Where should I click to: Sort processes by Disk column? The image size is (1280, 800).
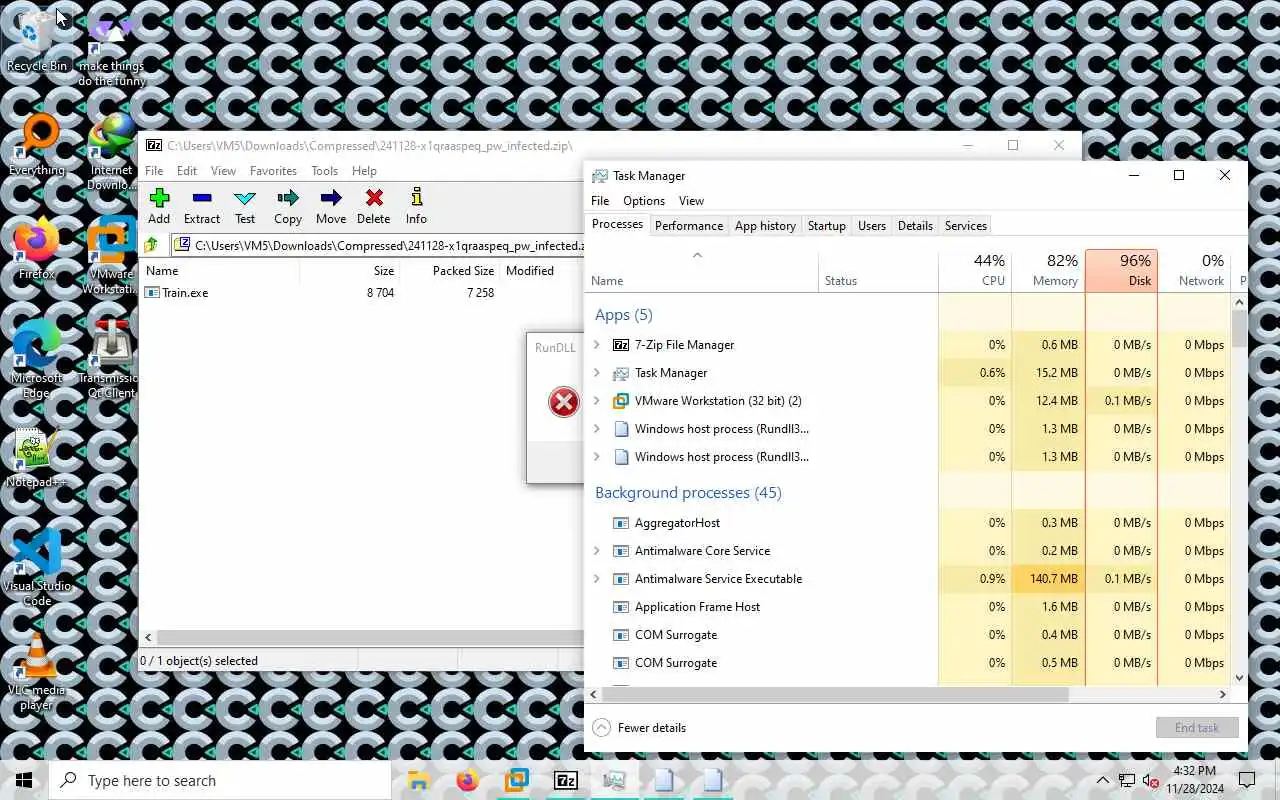1121,270
